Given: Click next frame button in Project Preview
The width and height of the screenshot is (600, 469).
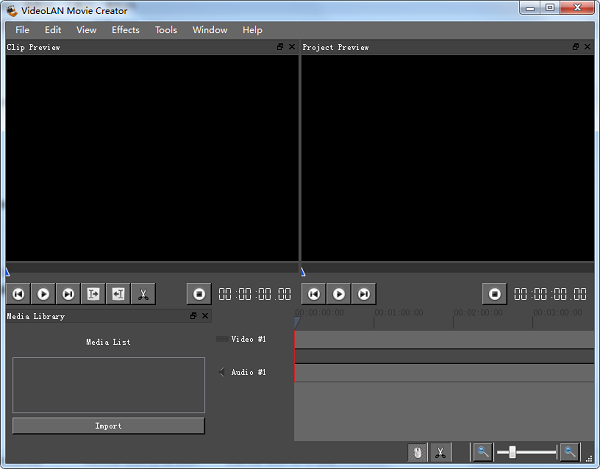Looking at the screenshot, I should point(364,294).
